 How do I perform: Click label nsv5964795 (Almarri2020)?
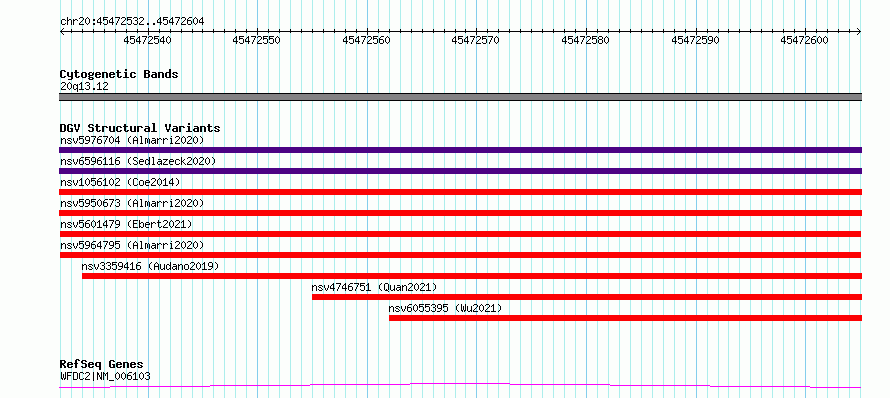coord(132,245)
